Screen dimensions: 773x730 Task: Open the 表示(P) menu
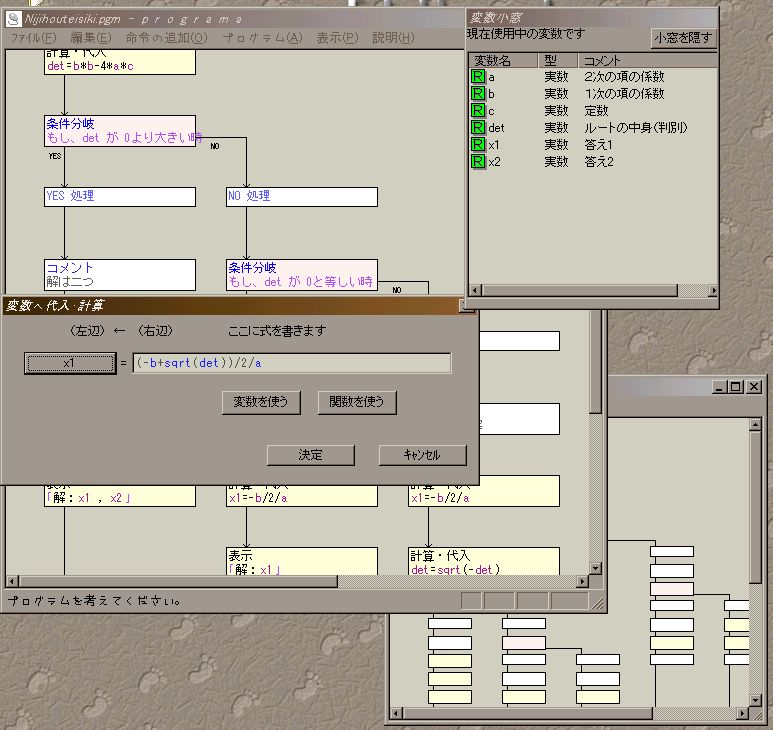337,37
